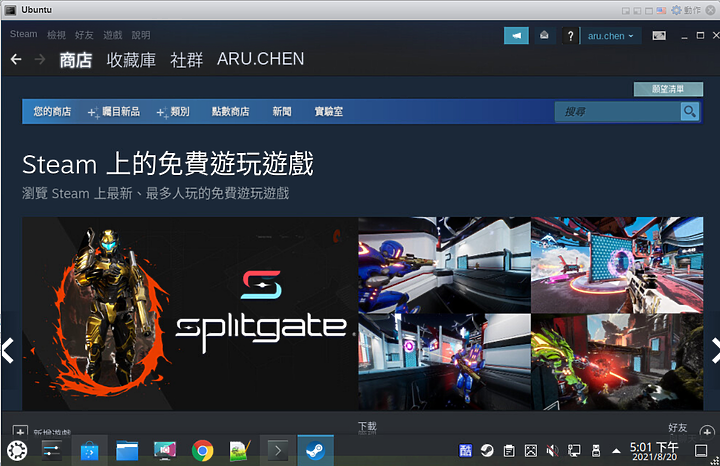Launch the Discover software store taskbar icon

(x=90, y=451)
